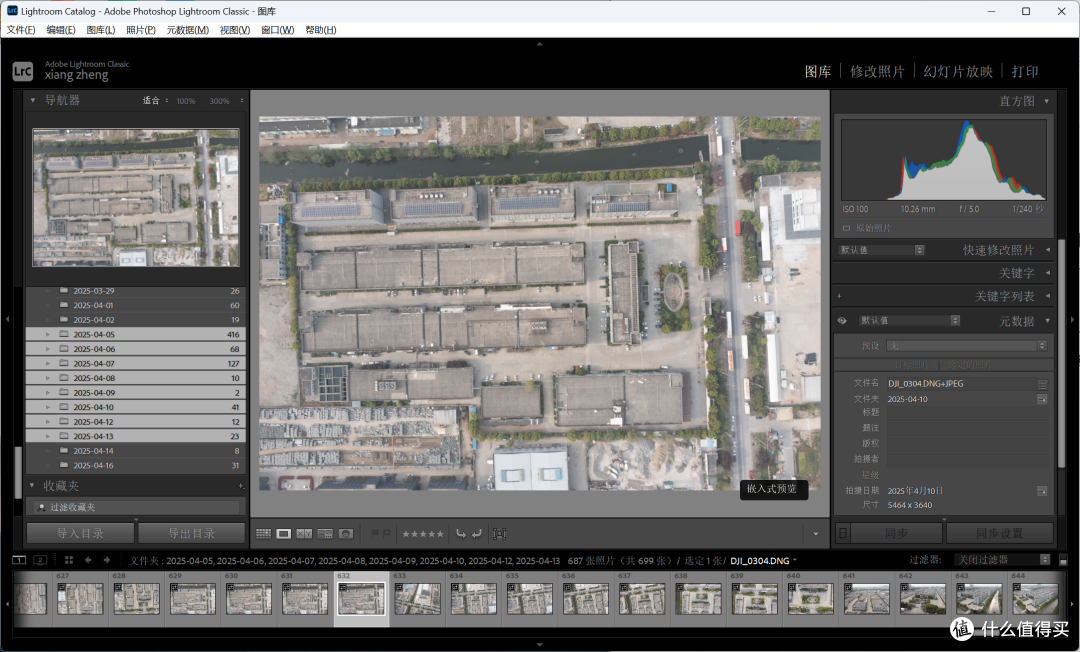Expand the 关键字 panel
Viewport: 1080px width, 652px height.
click(x=1048, y=273)
